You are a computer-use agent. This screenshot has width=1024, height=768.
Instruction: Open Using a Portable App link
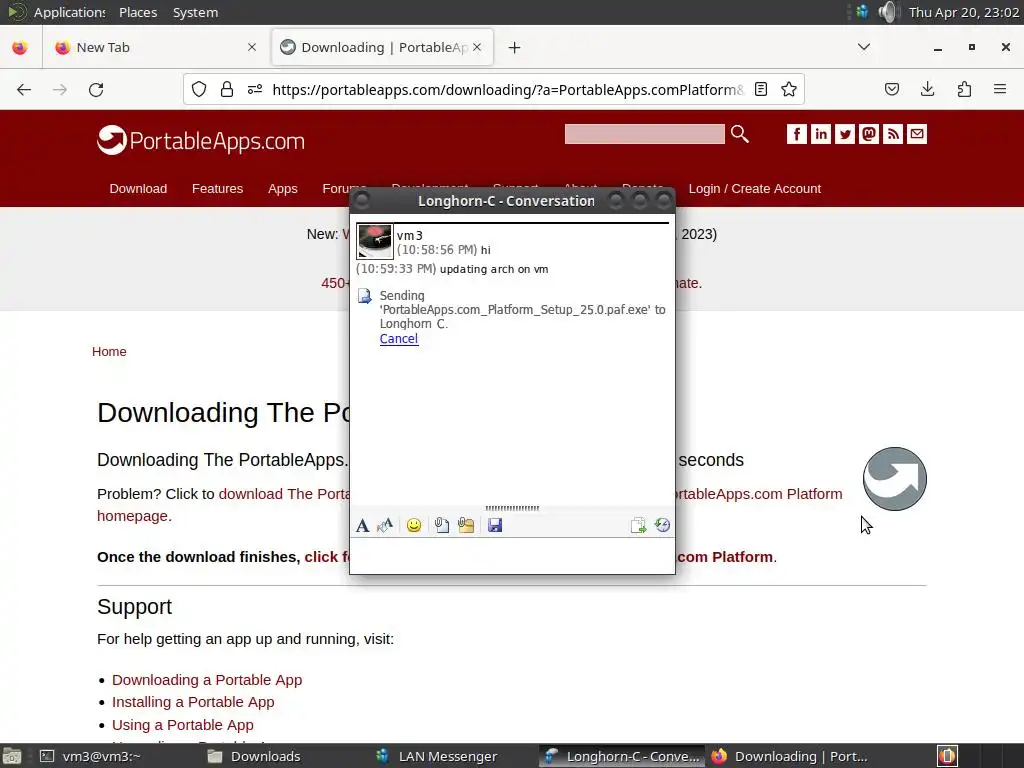coord(183,725)
